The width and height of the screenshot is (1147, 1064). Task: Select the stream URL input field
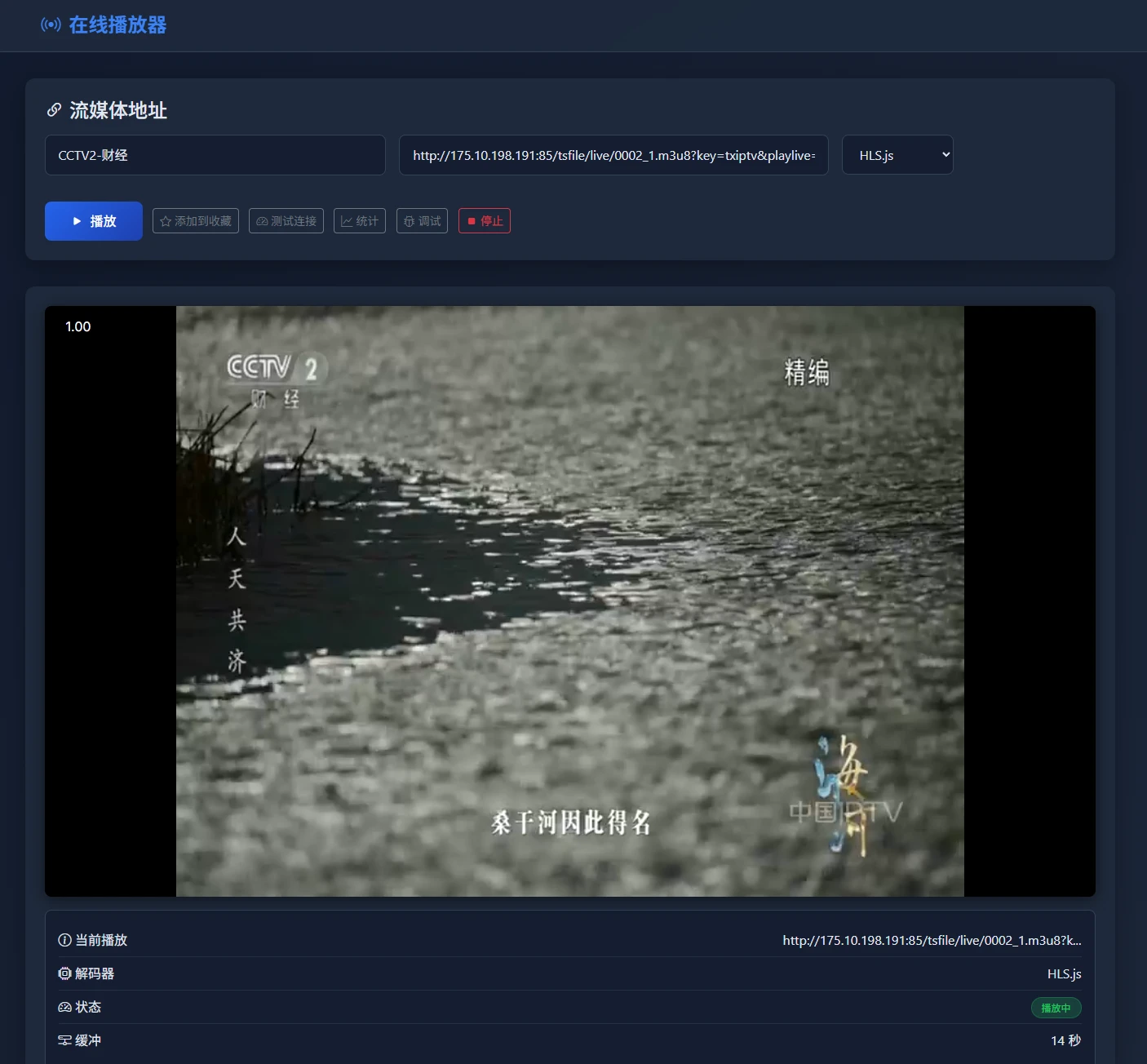(613, 154)
